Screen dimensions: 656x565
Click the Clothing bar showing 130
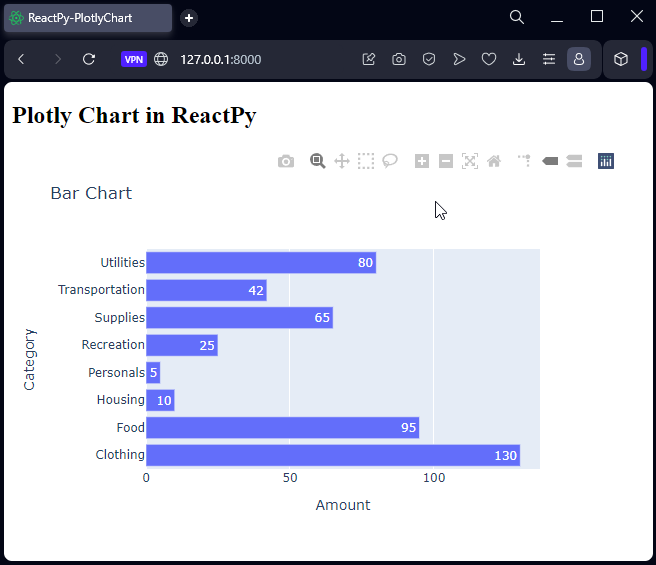pos(333,455)
